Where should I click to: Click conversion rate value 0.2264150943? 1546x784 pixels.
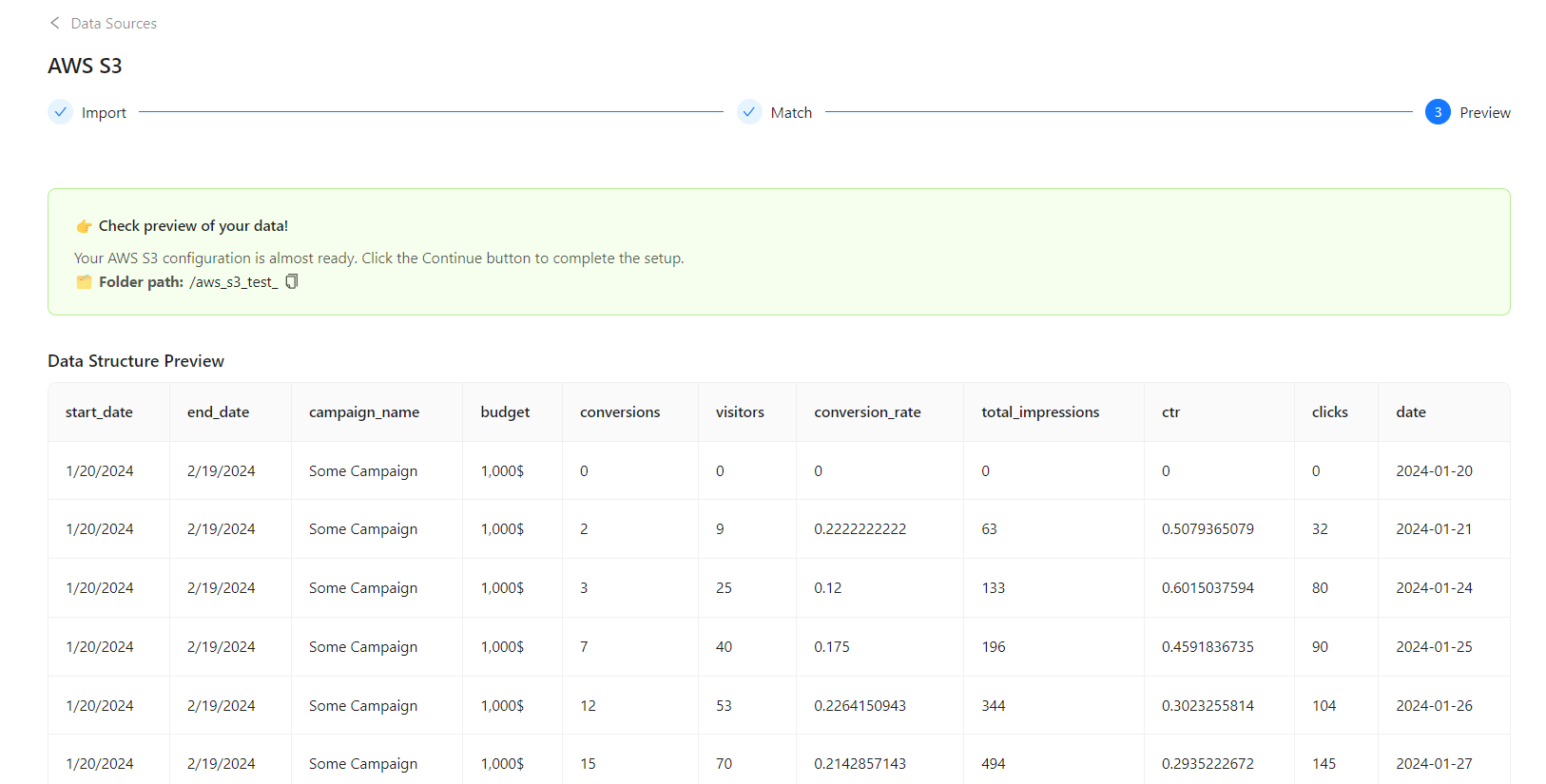860,706
